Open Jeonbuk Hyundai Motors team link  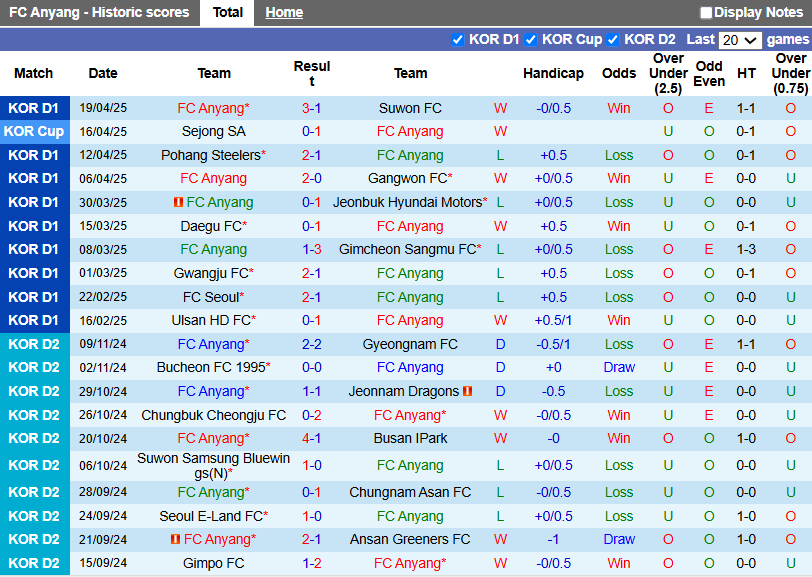click(x=408, y=203)
